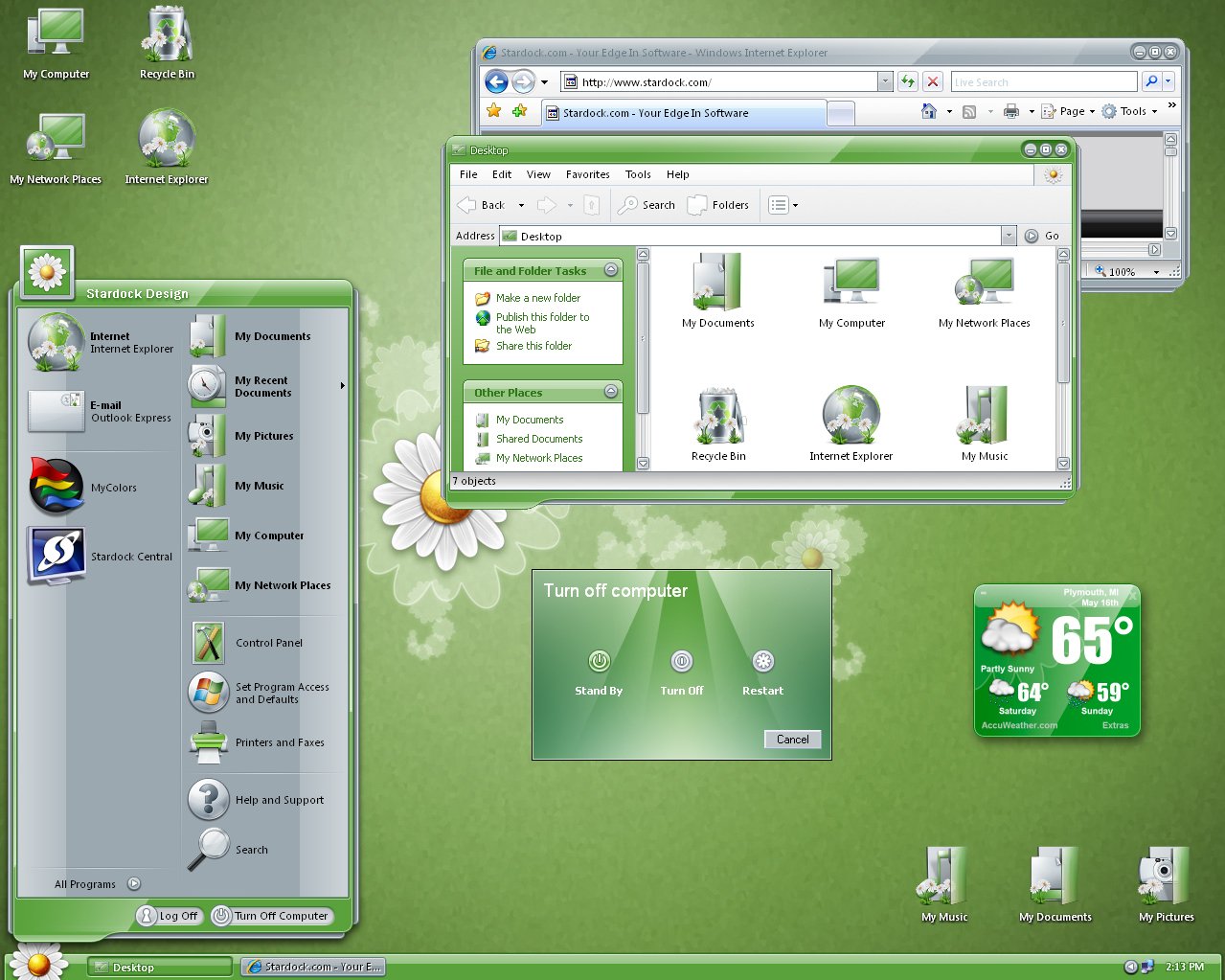This screenshot has height=980, width=1225.
Task: Collapse the Other Places section
Action: 610,392
